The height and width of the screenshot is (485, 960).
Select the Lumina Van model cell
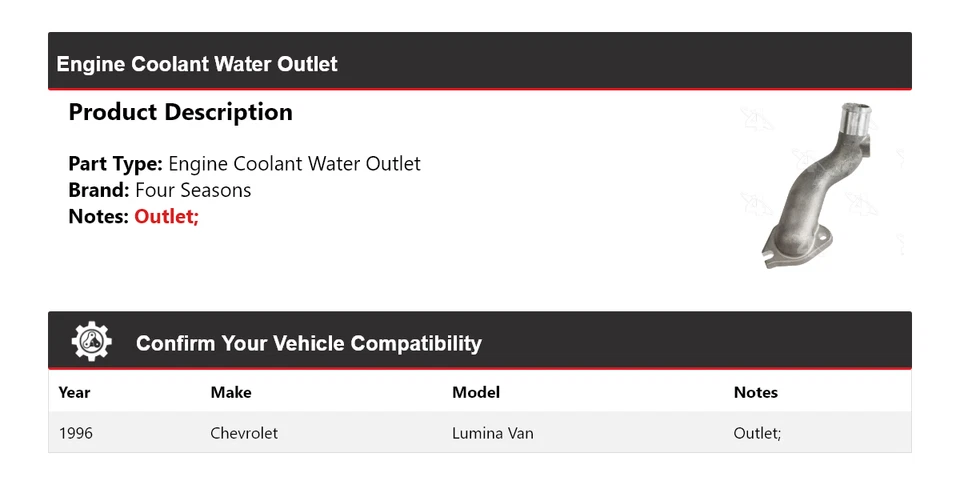click(x=493, y=433)
